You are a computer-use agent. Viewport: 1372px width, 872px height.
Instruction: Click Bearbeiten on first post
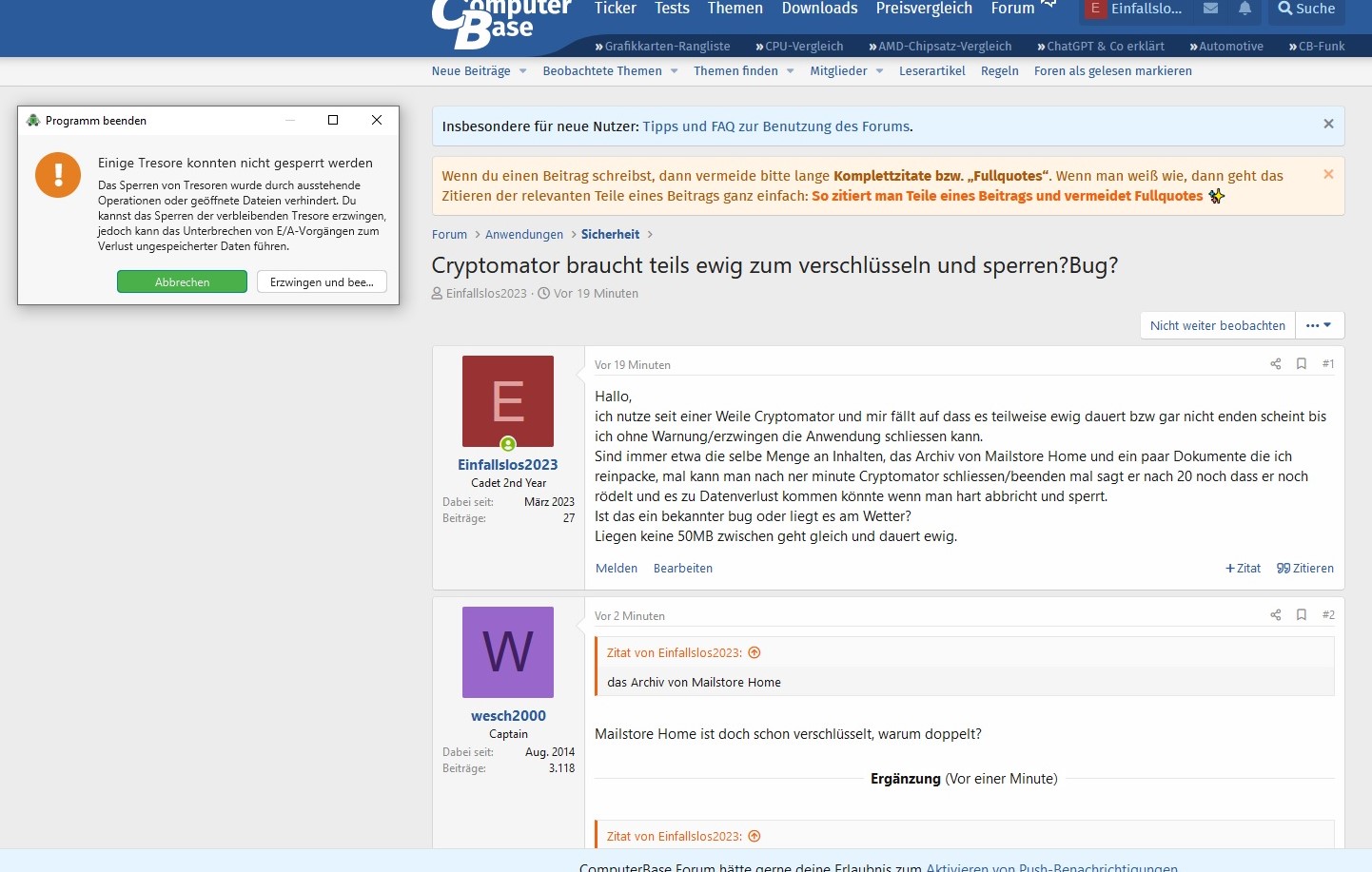coord(683,569)
